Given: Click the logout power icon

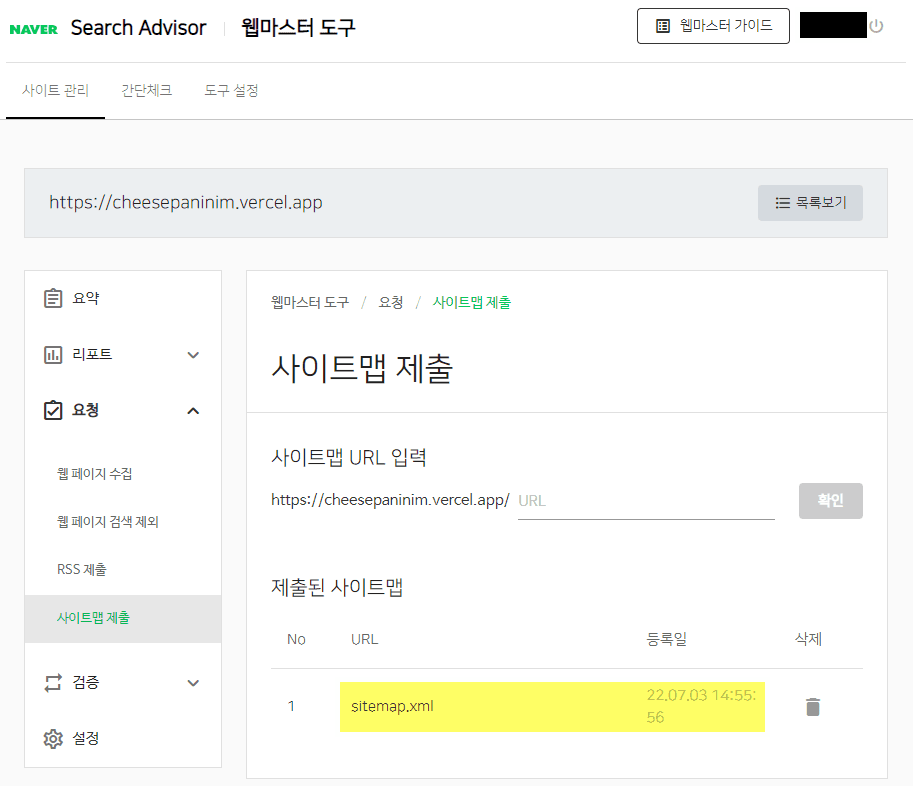Looking at the screenshot, I should tap(878, 27).
